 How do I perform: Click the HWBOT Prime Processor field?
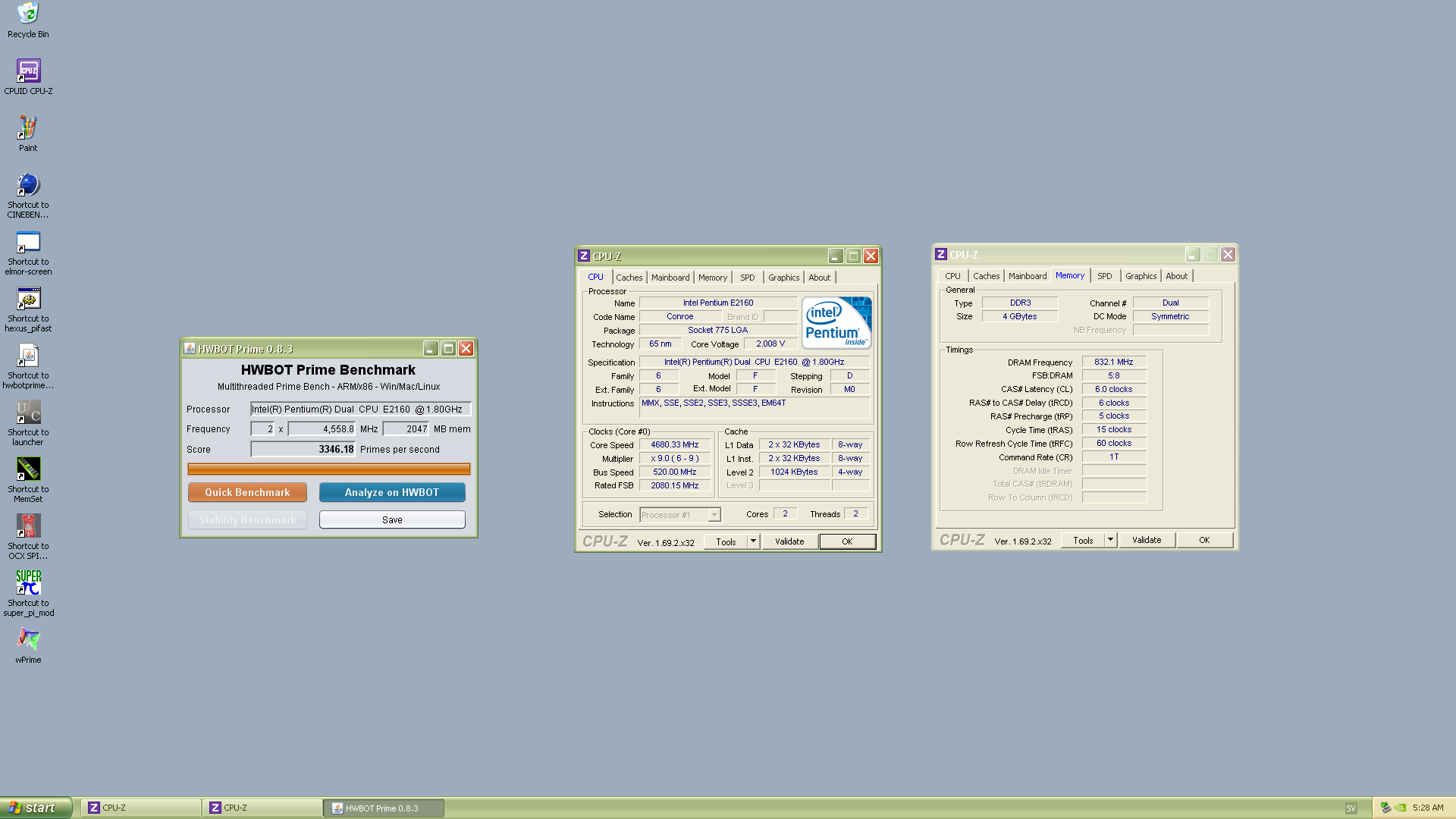(360, 409)
